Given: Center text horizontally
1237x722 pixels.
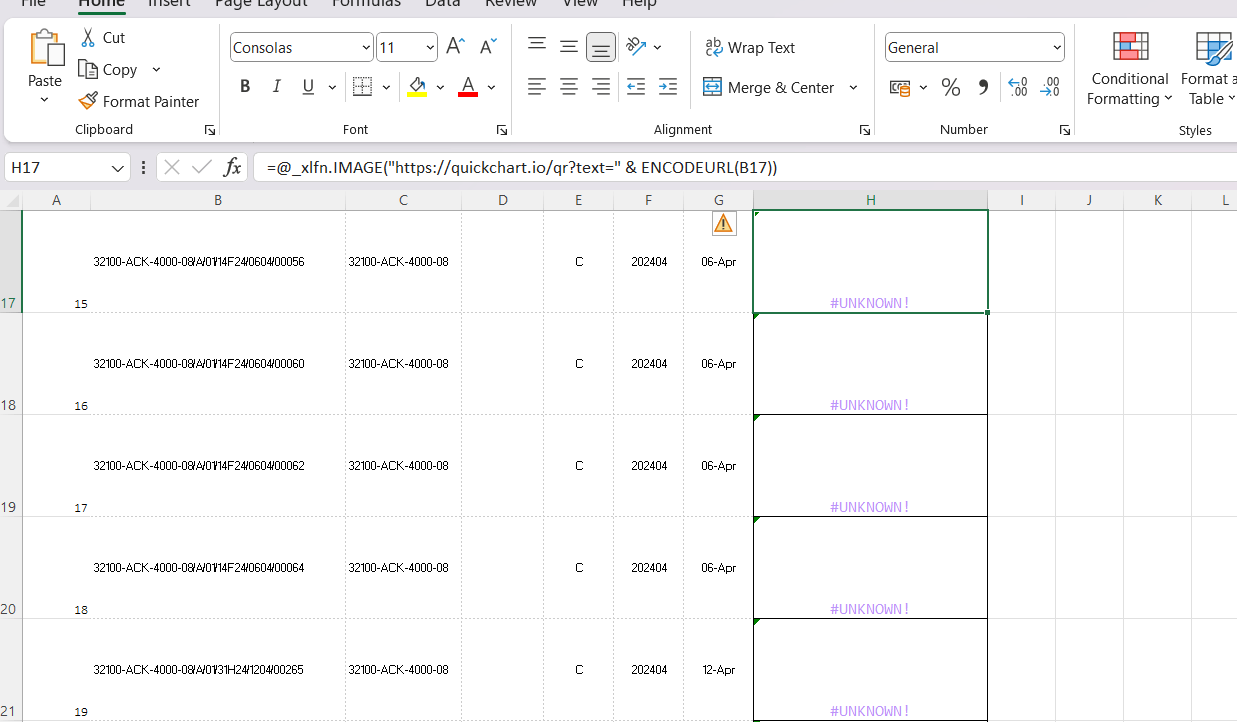Looking at the screenshot, I should (569, 87).
